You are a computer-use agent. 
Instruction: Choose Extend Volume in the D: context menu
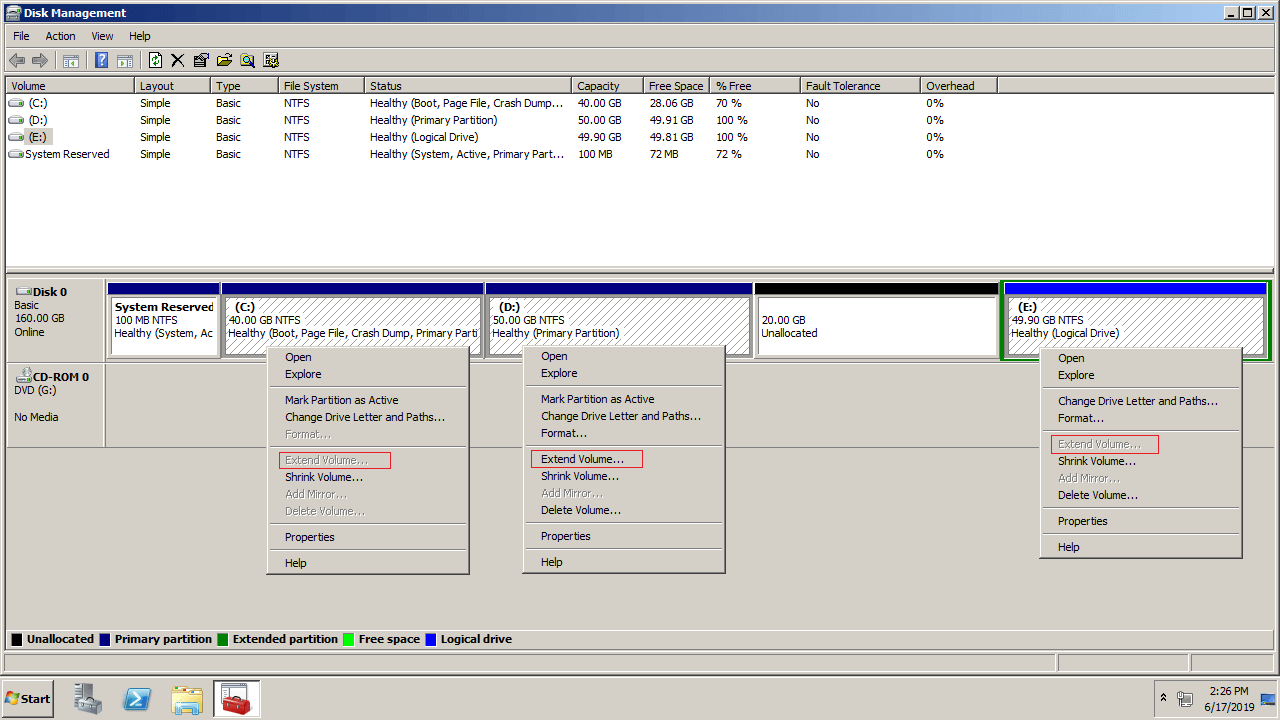[582, 459]
